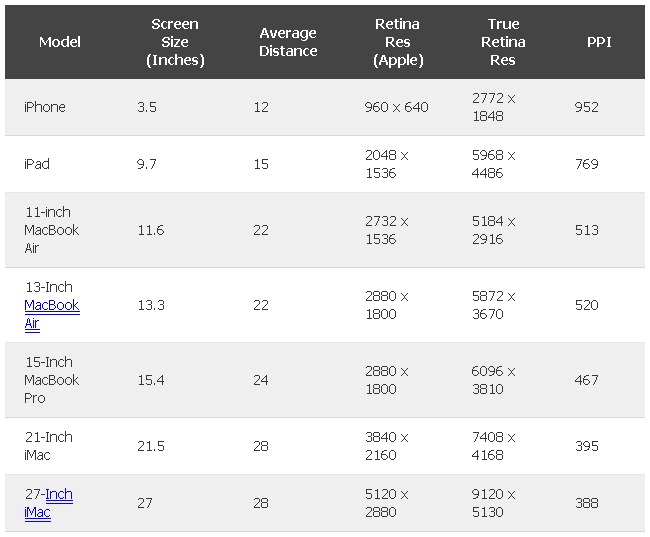Click the Model column header

click(60, 42)
